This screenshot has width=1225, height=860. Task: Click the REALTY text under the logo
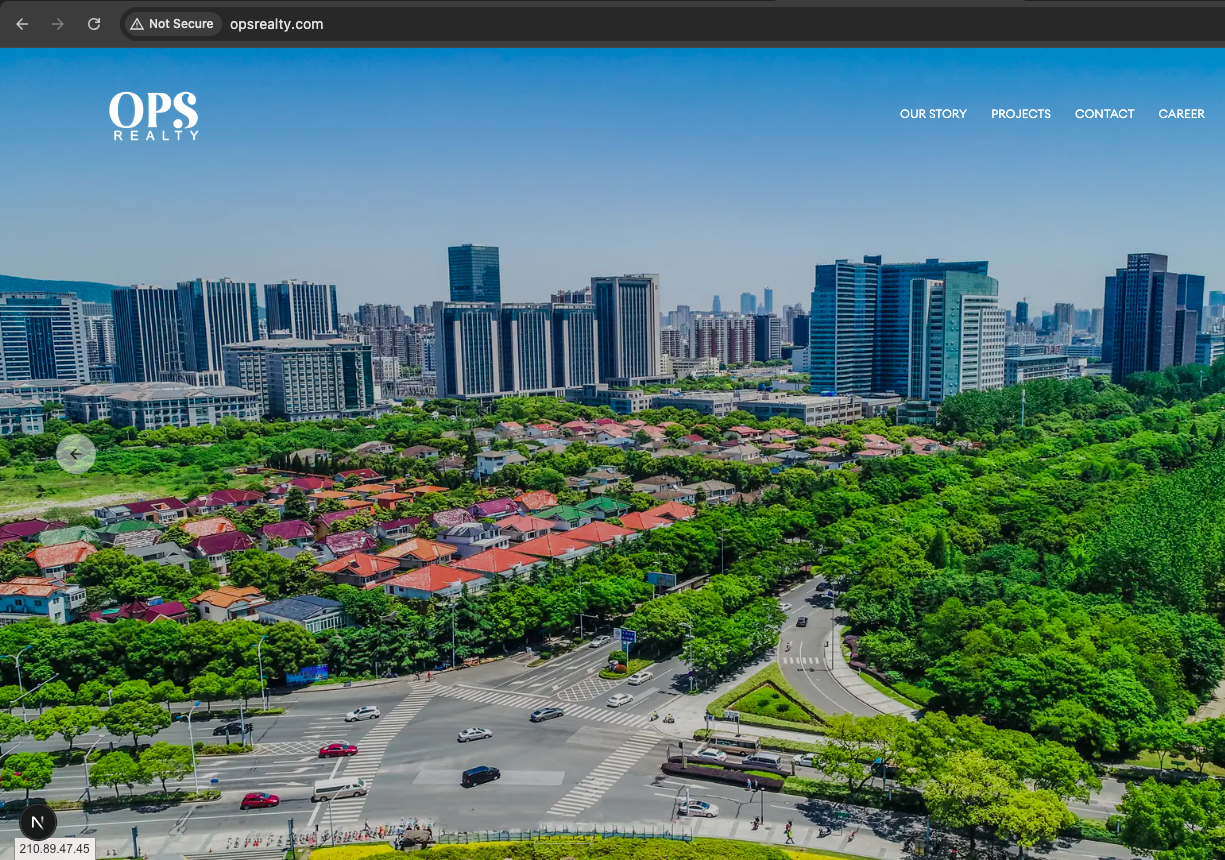pyautogui.click(x=154, y=135)
